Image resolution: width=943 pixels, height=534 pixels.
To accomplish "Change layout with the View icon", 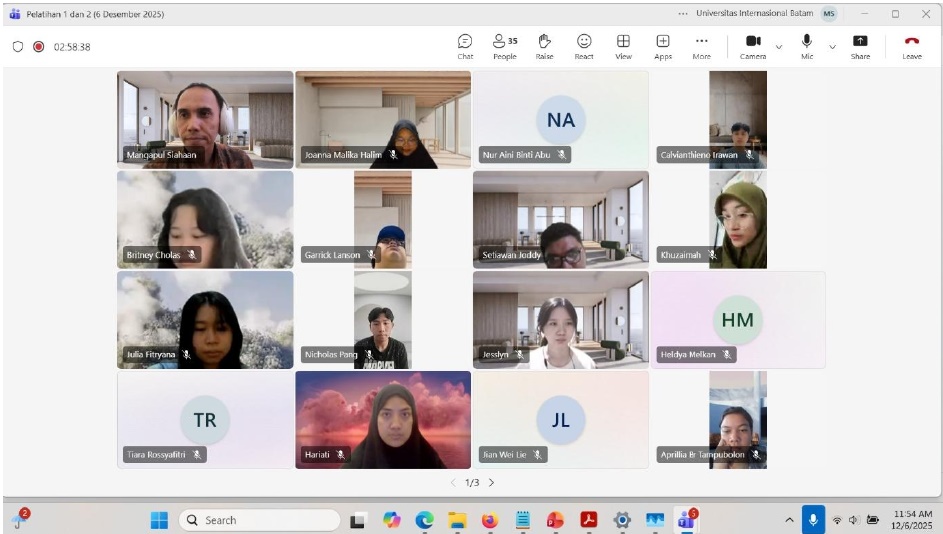I will [623, 46].
